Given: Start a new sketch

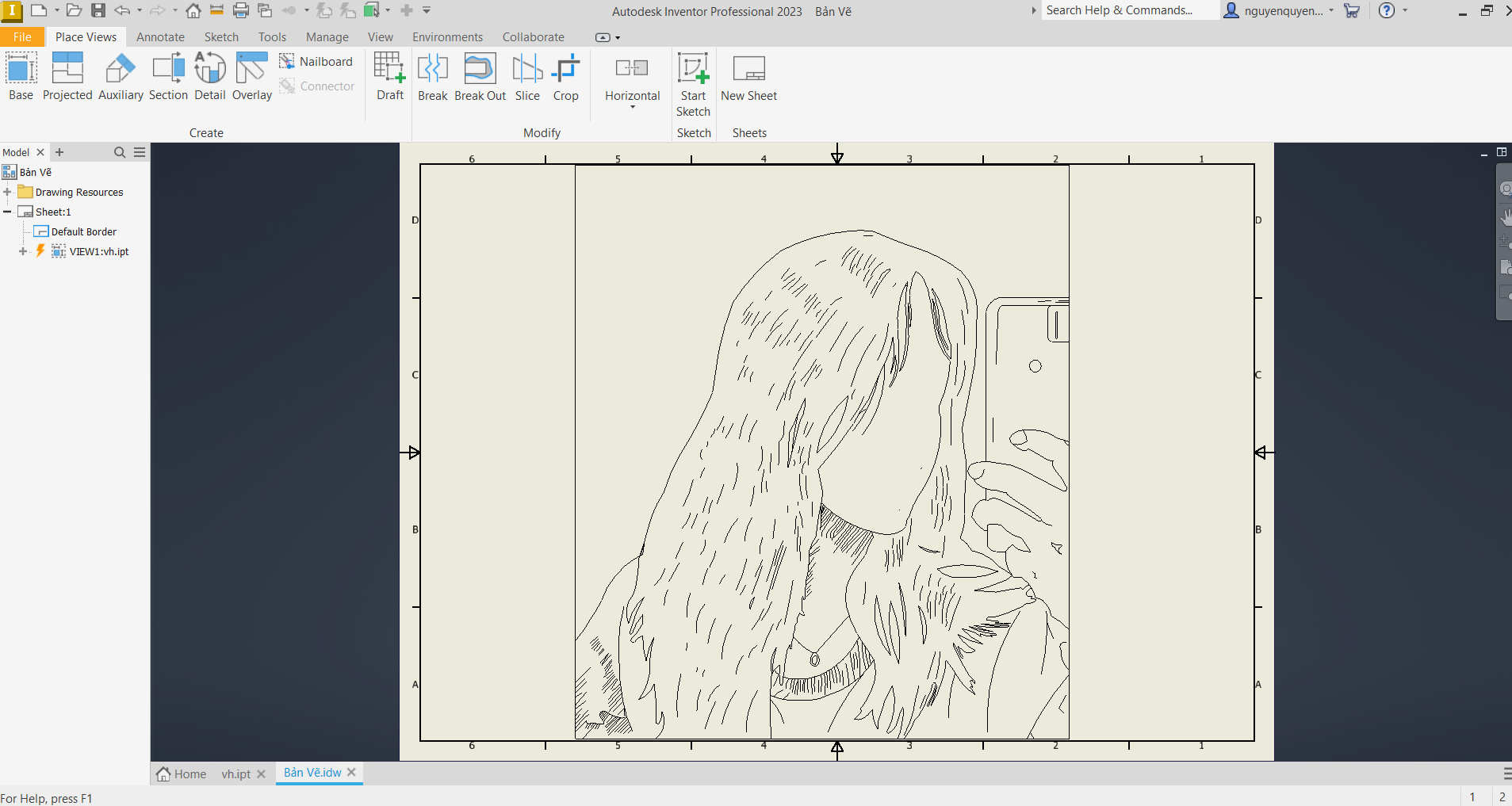Looking at the screenshot, I should [693, 85].
